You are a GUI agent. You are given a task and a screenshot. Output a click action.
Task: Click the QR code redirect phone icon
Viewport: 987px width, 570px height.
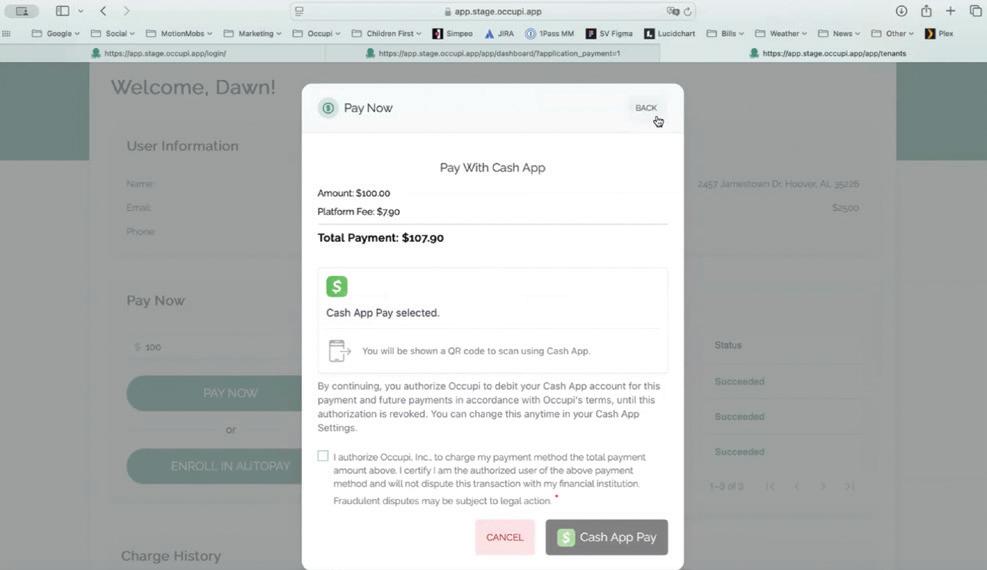[x=339, y=350]
